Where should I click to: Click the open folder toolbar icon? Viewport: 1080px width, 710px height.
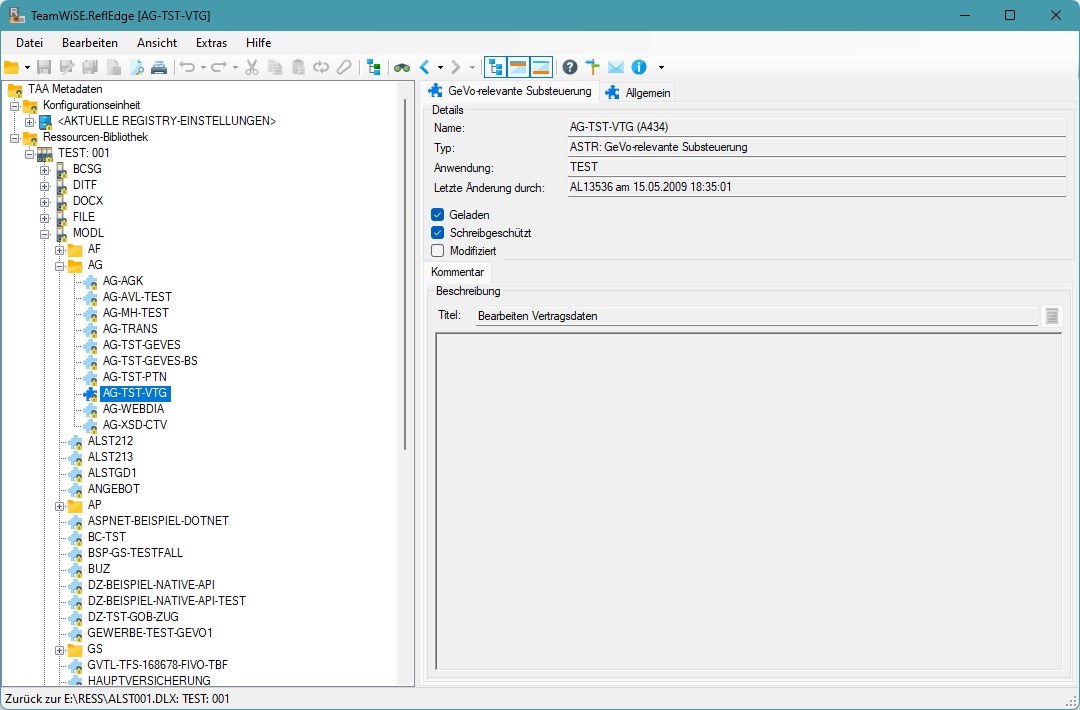pyautogui.click(x=11, y=67)
